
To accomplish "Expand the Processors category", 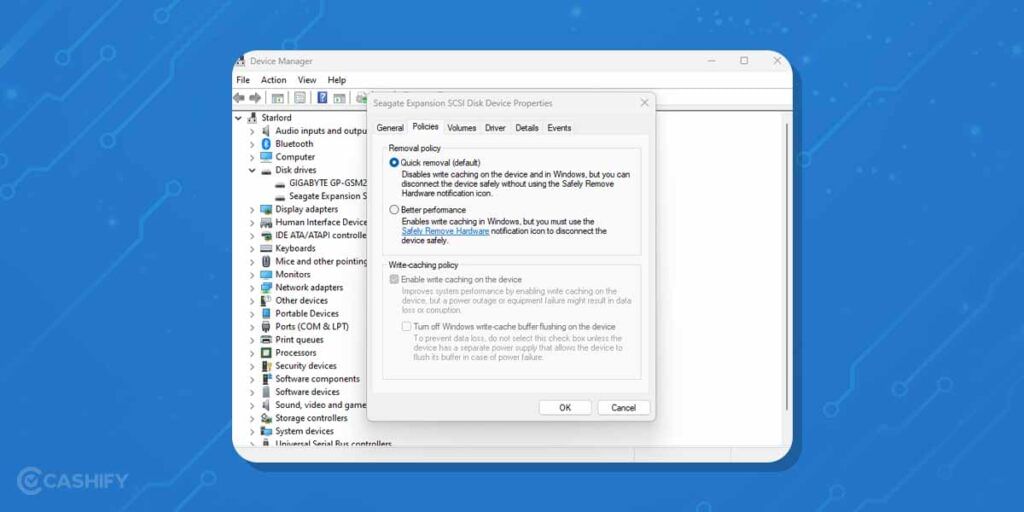I will (252, 353).
